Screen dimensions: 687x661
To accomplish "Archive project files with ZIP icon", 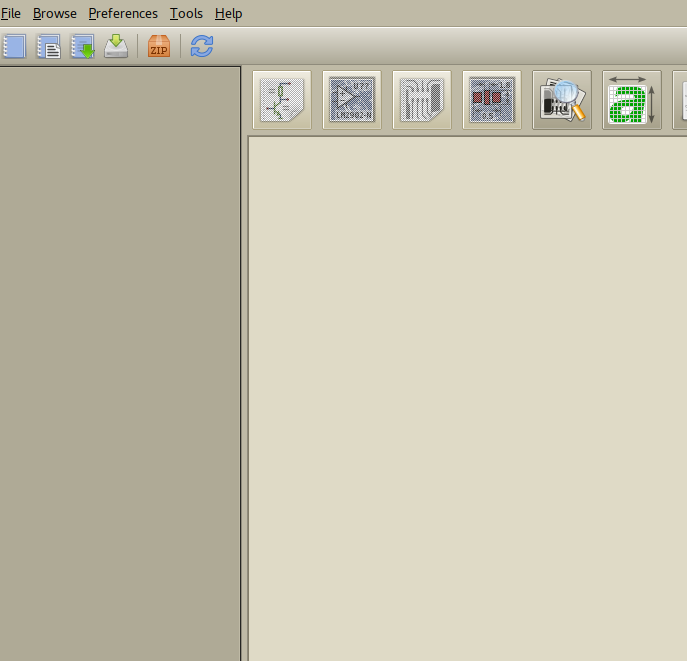I will pyautogui.click(x=159, y=46).
